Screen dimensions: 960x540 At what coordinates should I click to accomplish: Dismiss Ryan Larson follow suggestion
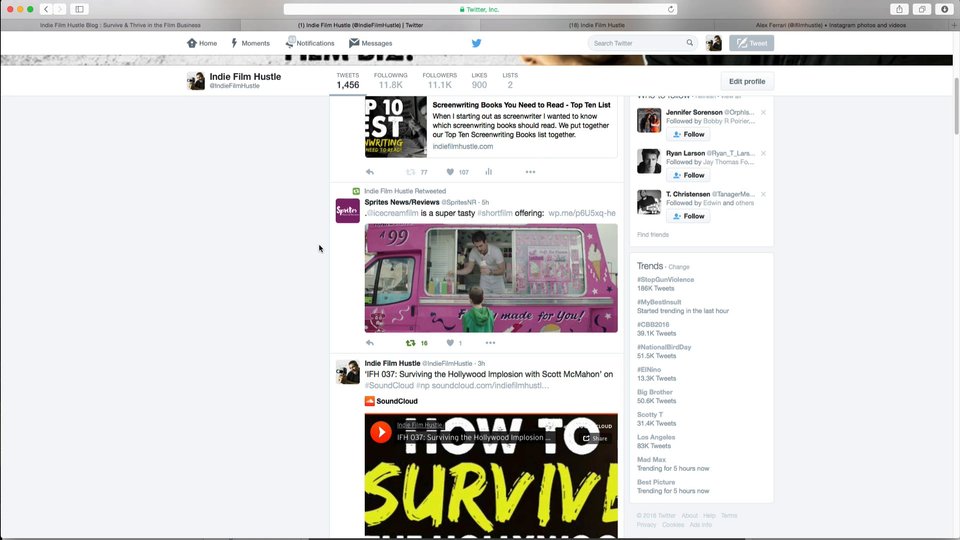[x=763, y=154]
